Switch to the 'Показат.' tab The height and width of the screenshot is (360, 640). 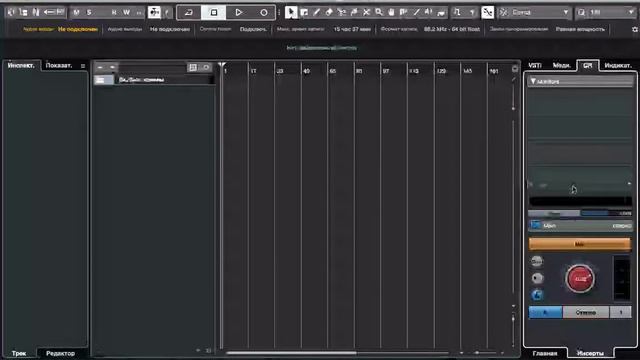tap(59, 65)
